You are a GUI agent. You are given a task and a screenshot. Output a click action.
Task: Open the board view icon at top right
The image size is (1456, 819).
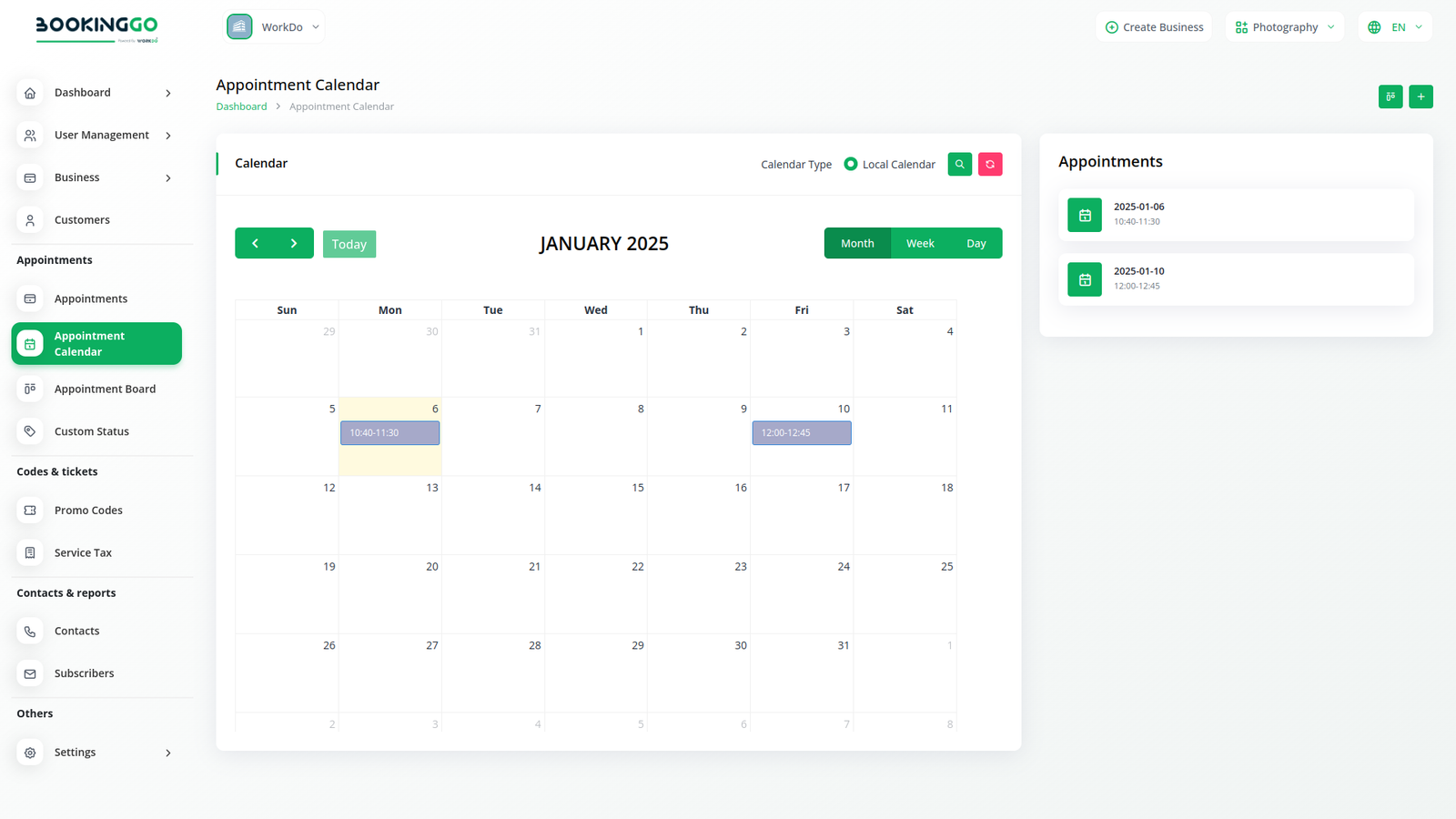pyautogui.click(x=1390, y=96)
